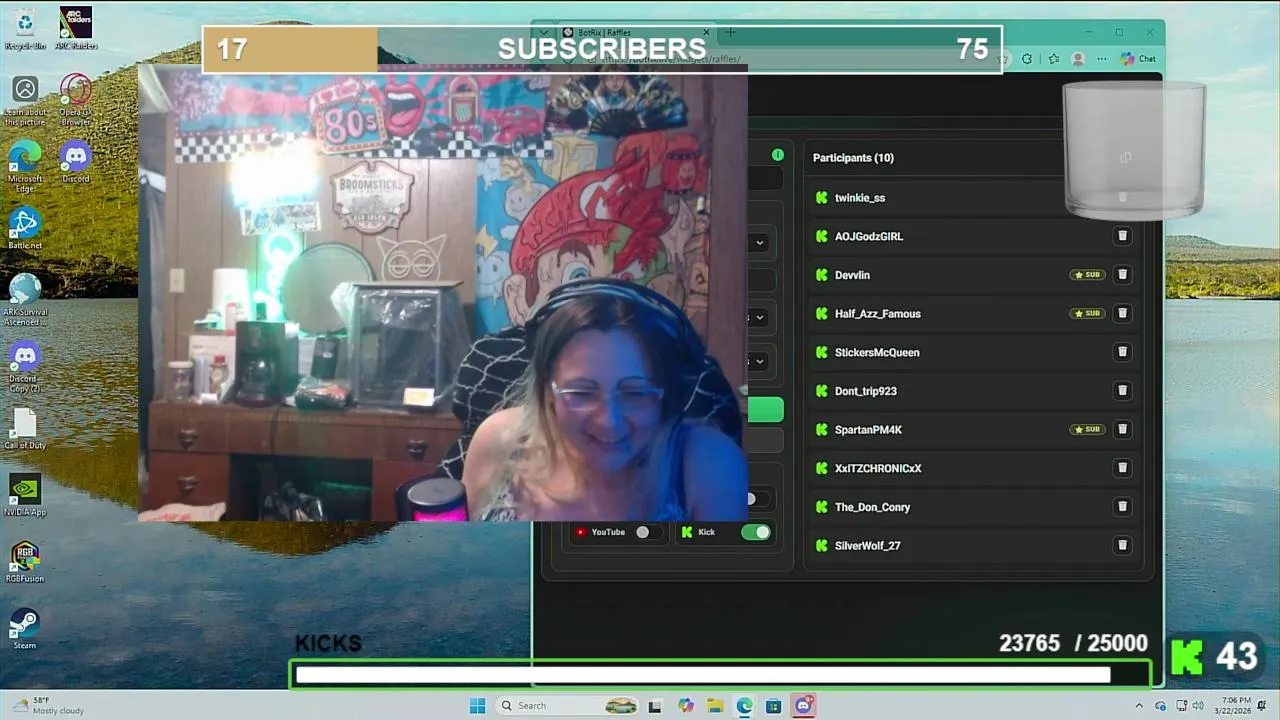Click participant name XxITZCHRONICxX

point(878,468)
